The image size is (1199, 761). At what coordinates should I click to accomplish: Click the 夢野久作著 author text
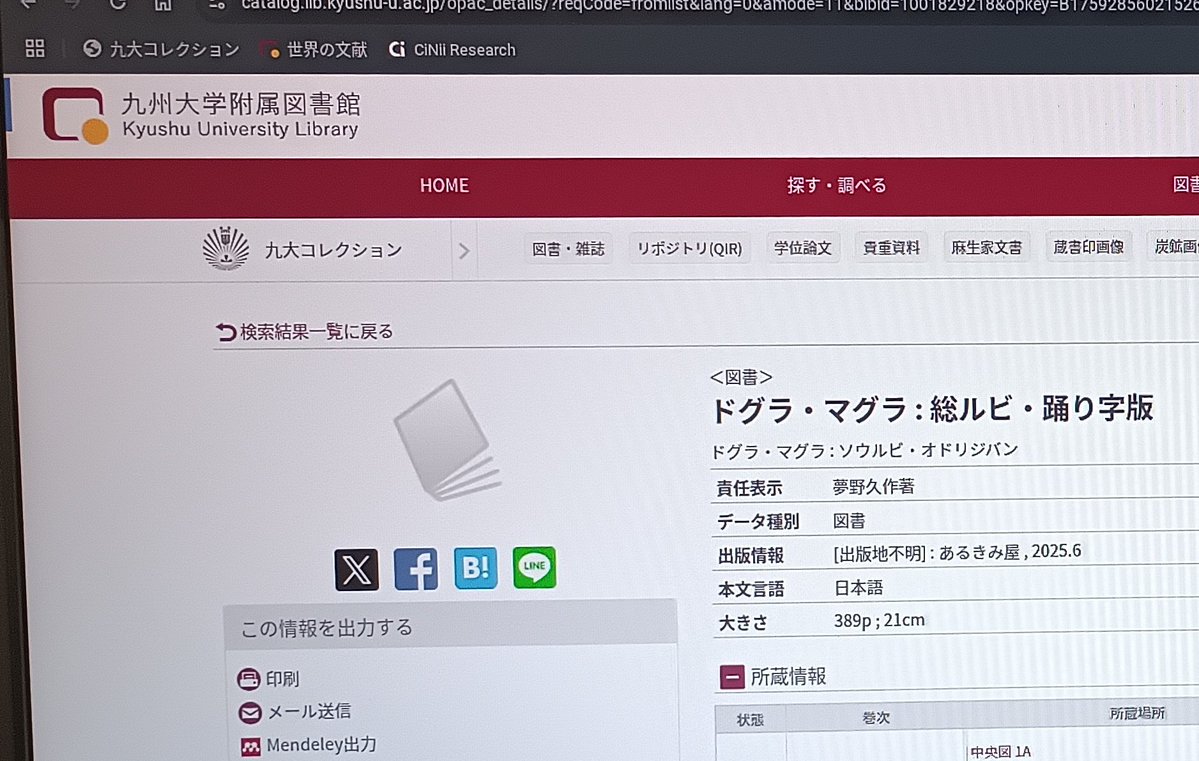873,486
